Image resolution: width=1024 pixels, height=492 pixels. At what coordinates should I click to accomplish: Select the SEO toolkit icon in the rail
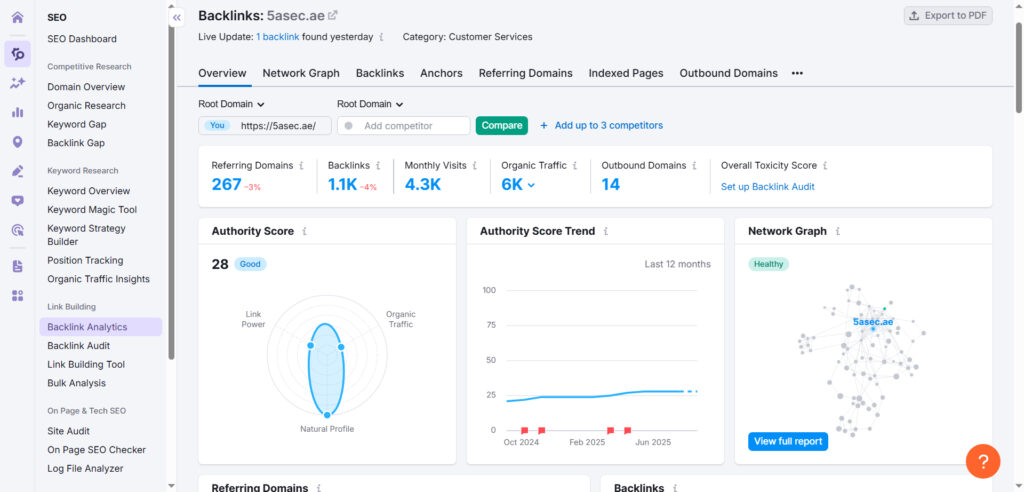[x=18, y=54]
